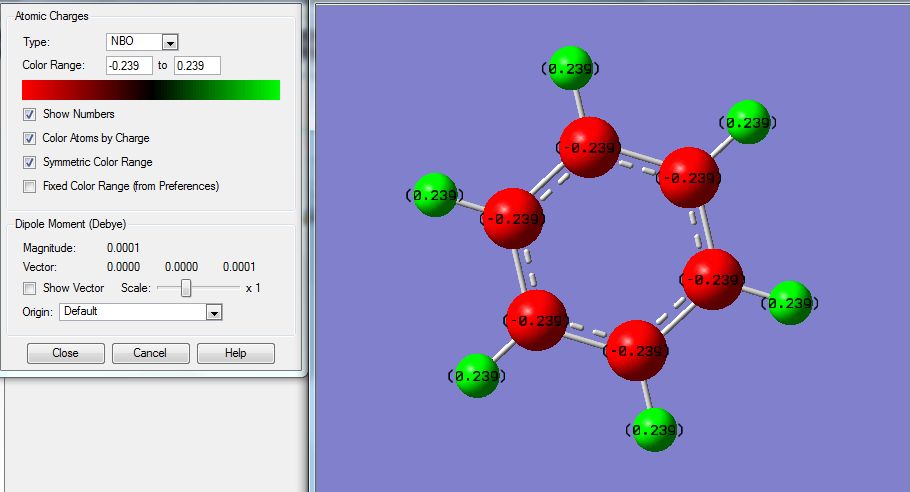Viewport: 910px width, 492px height.
Task: Select the rightmost green hydrogen atom in the viewer
Action: click(x=790, y=303)
